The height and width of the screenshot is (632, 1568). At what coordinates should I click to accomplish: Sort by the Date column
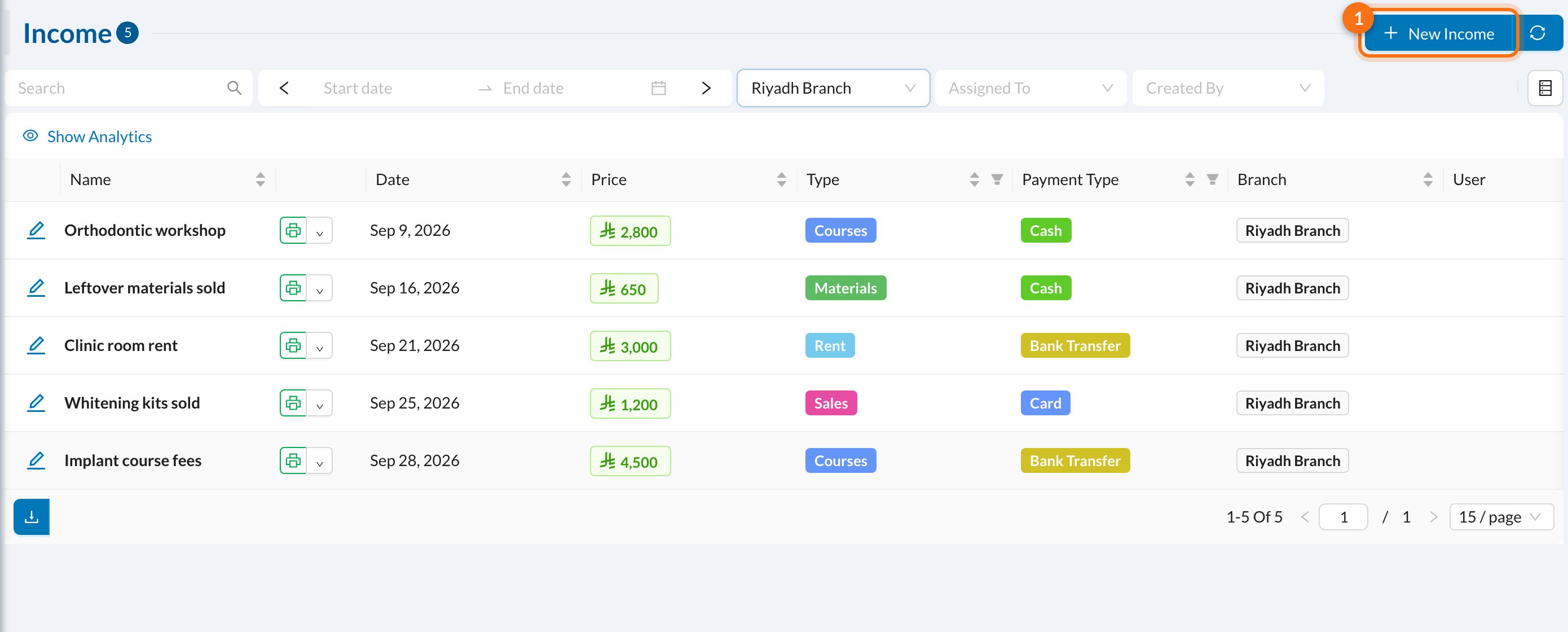[x=566, y=179]
